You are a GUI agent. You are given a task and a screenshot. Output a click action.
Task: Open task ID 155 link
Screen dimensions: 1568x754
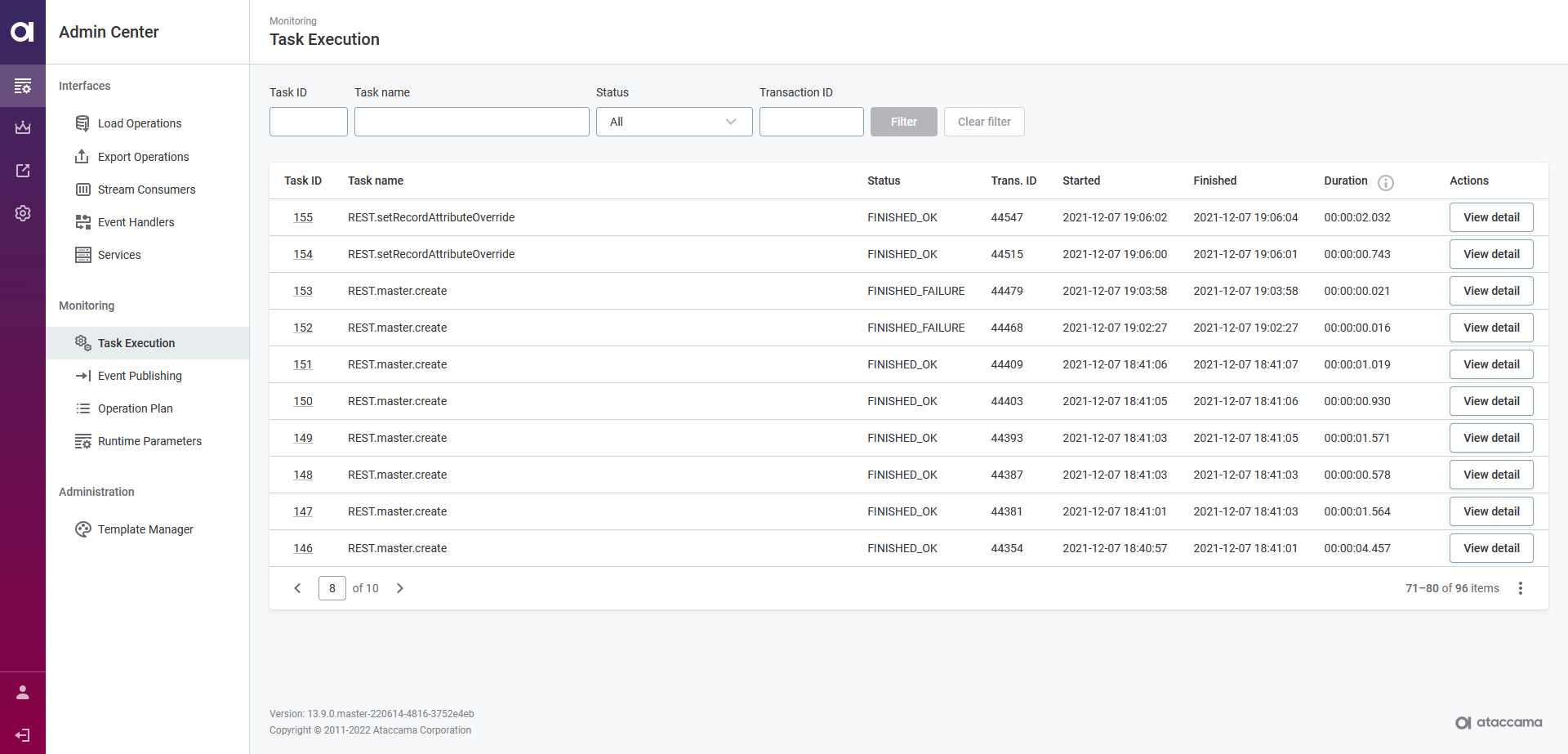tap(303, 217)
